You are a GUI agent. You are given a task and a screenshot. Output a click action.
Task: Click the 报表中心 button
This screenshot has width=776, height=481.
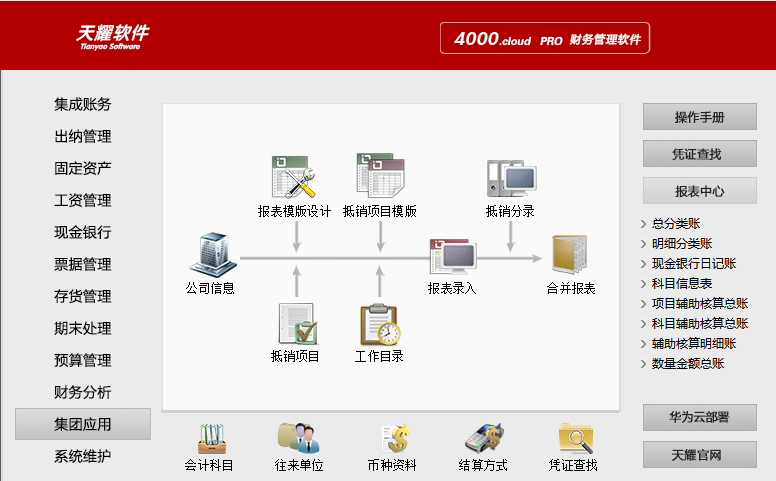699,191
